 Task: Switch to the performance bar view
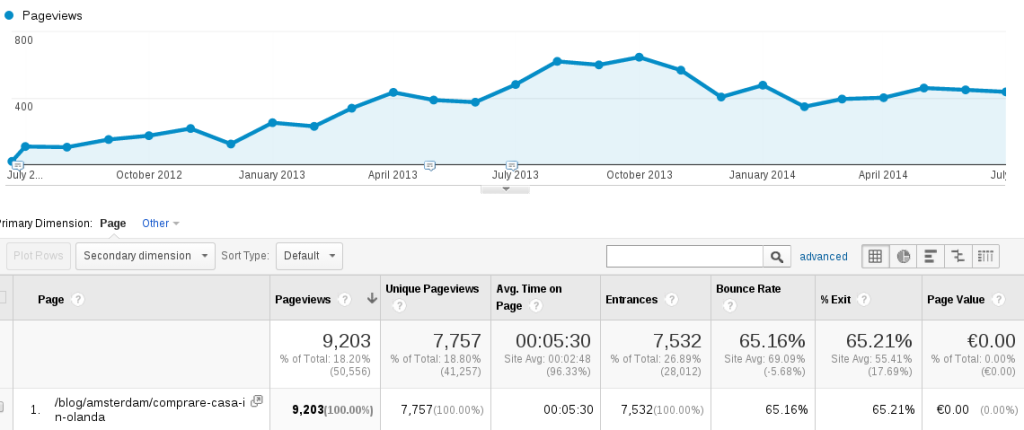pyautogui.click(x=931, y=256)
